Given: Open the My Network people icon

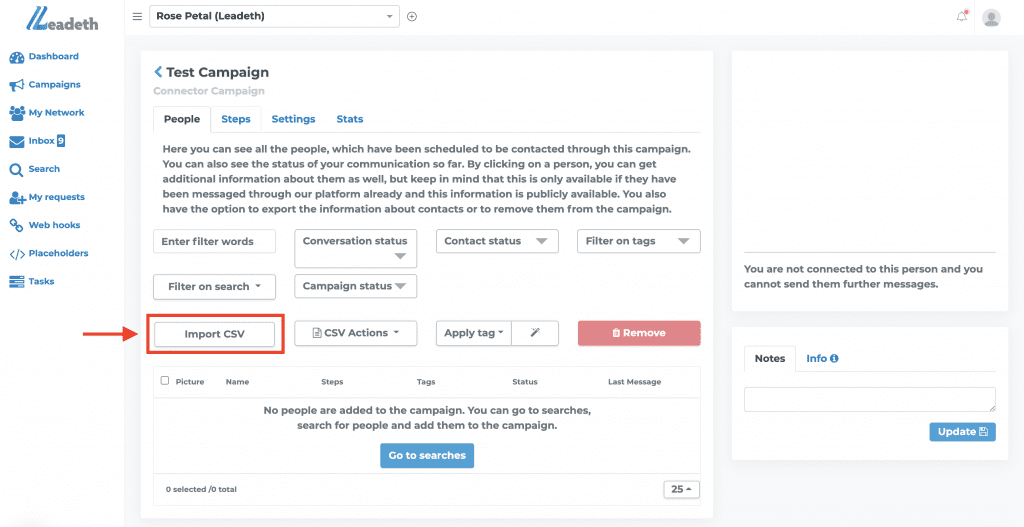Looking at the screenshot, I should click(17, 113).
